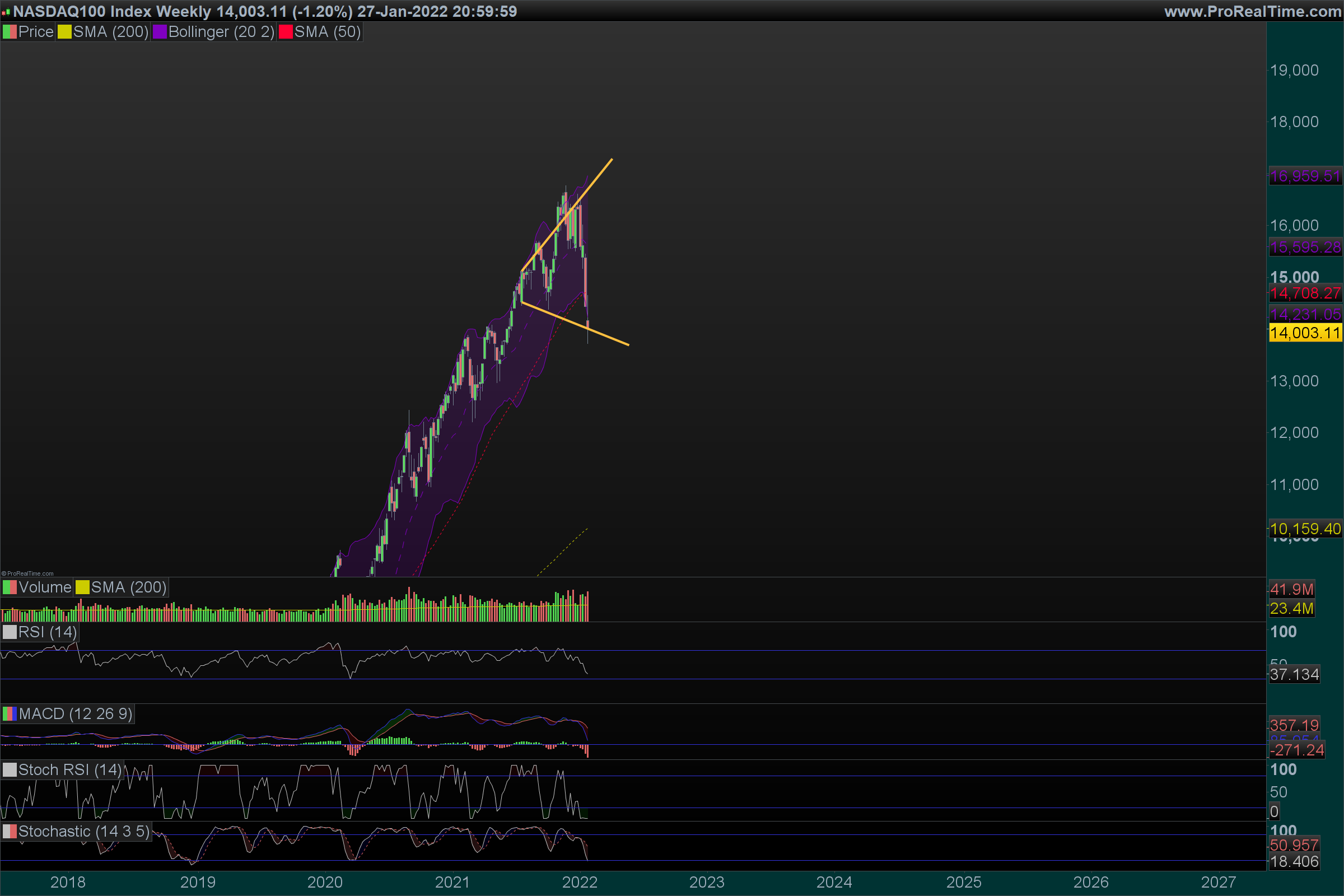
Task: Click the yellow SMA (200) price swatch
Action: point(64,32)
